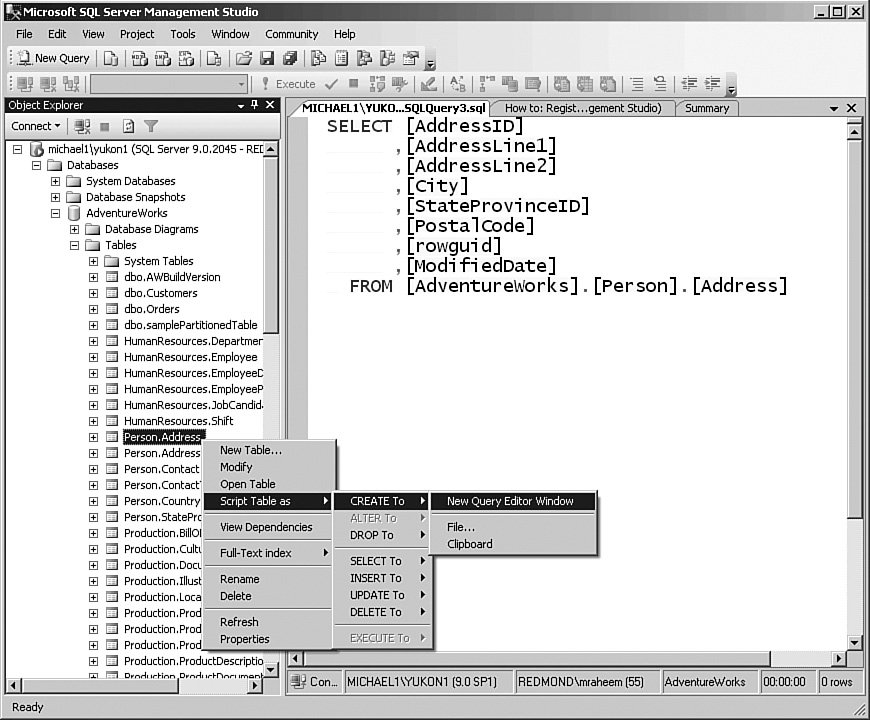Click the Analysis Services MDX Query icon
The width and height of the screenshot is (870, 720).
139,58
